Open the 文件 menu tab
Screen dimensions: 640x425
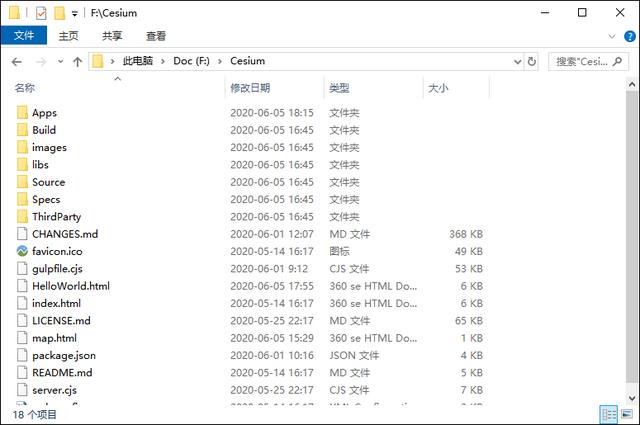coord(24,36)
